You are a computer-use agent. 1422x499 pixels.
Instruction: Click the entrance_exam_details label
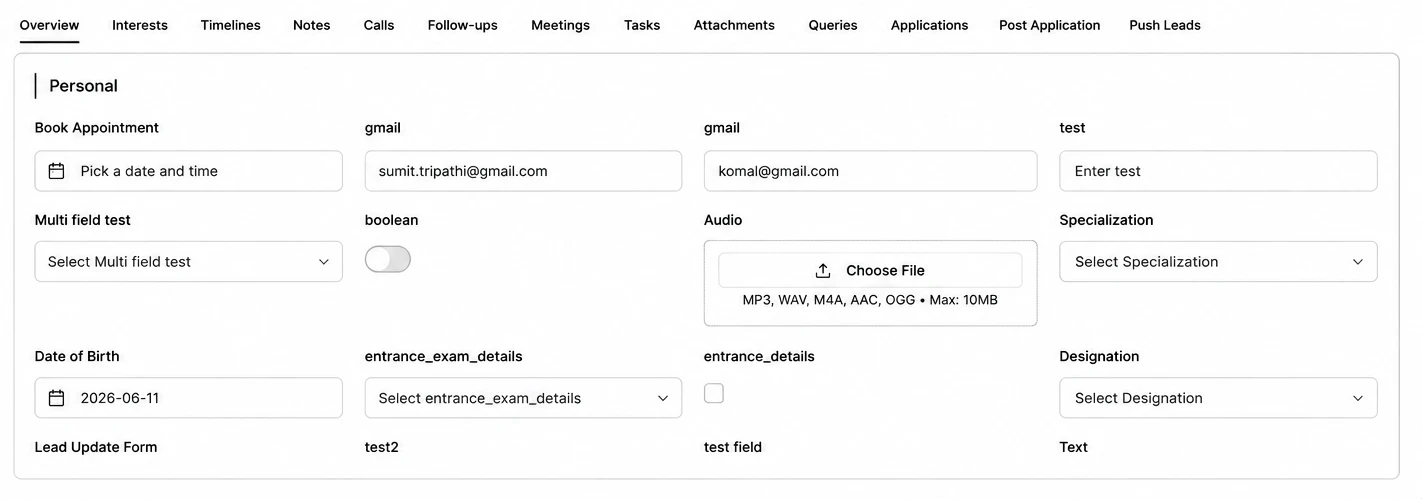444,356
